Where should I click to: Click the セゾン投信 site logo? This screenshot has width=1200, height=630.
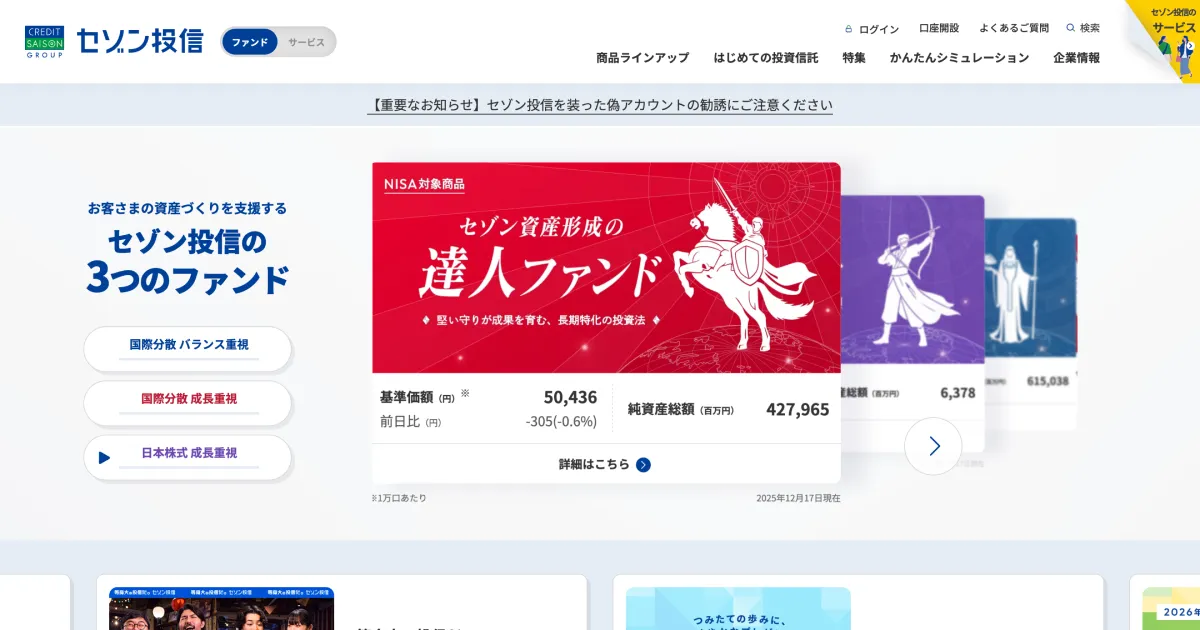pyautogui.click(x=140, y=41)
